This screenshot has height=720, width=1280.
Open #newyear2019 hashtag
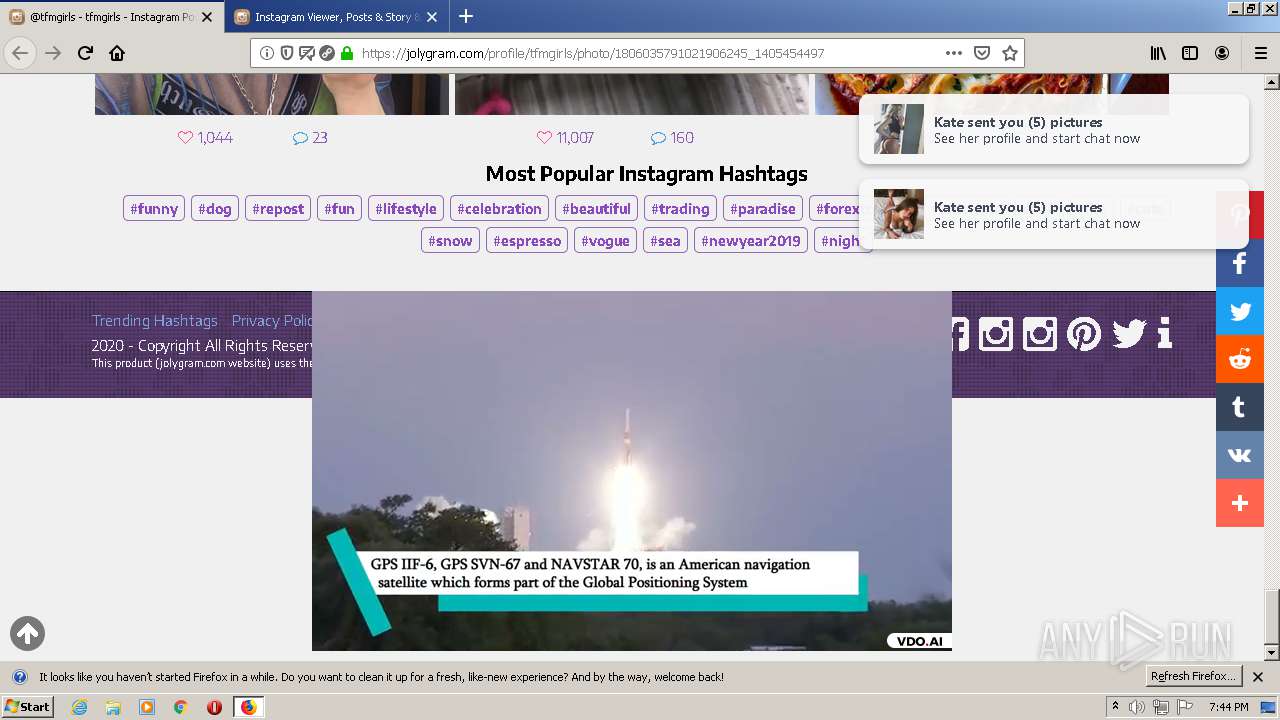point(751,241)
